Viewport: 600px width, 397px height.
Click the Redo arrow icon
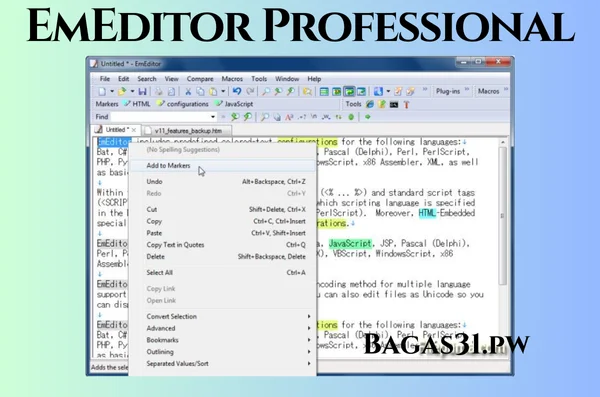250,91
